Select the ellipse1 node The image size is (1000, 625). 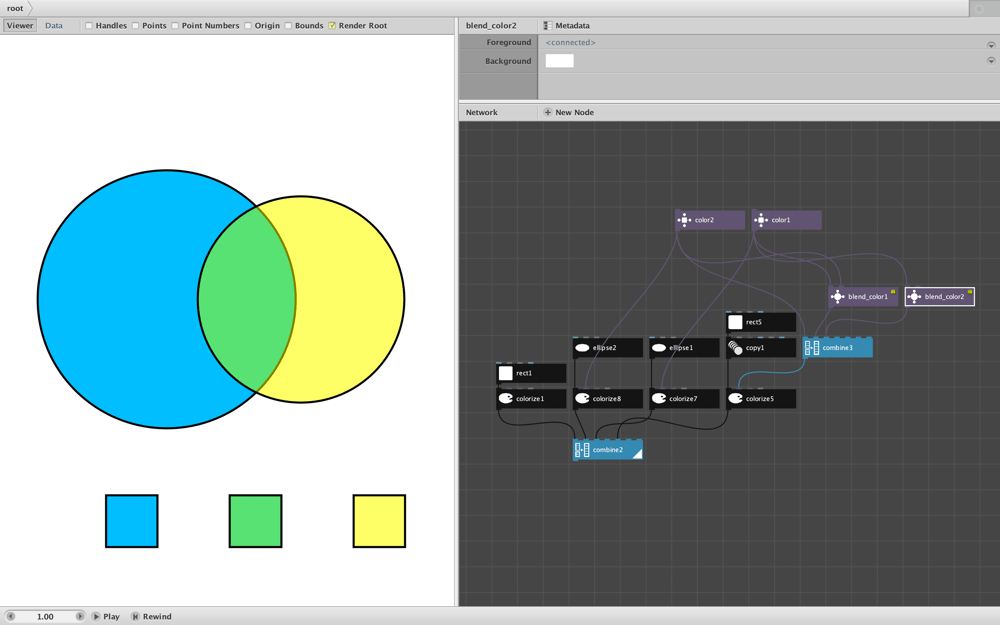coord(684,348)
